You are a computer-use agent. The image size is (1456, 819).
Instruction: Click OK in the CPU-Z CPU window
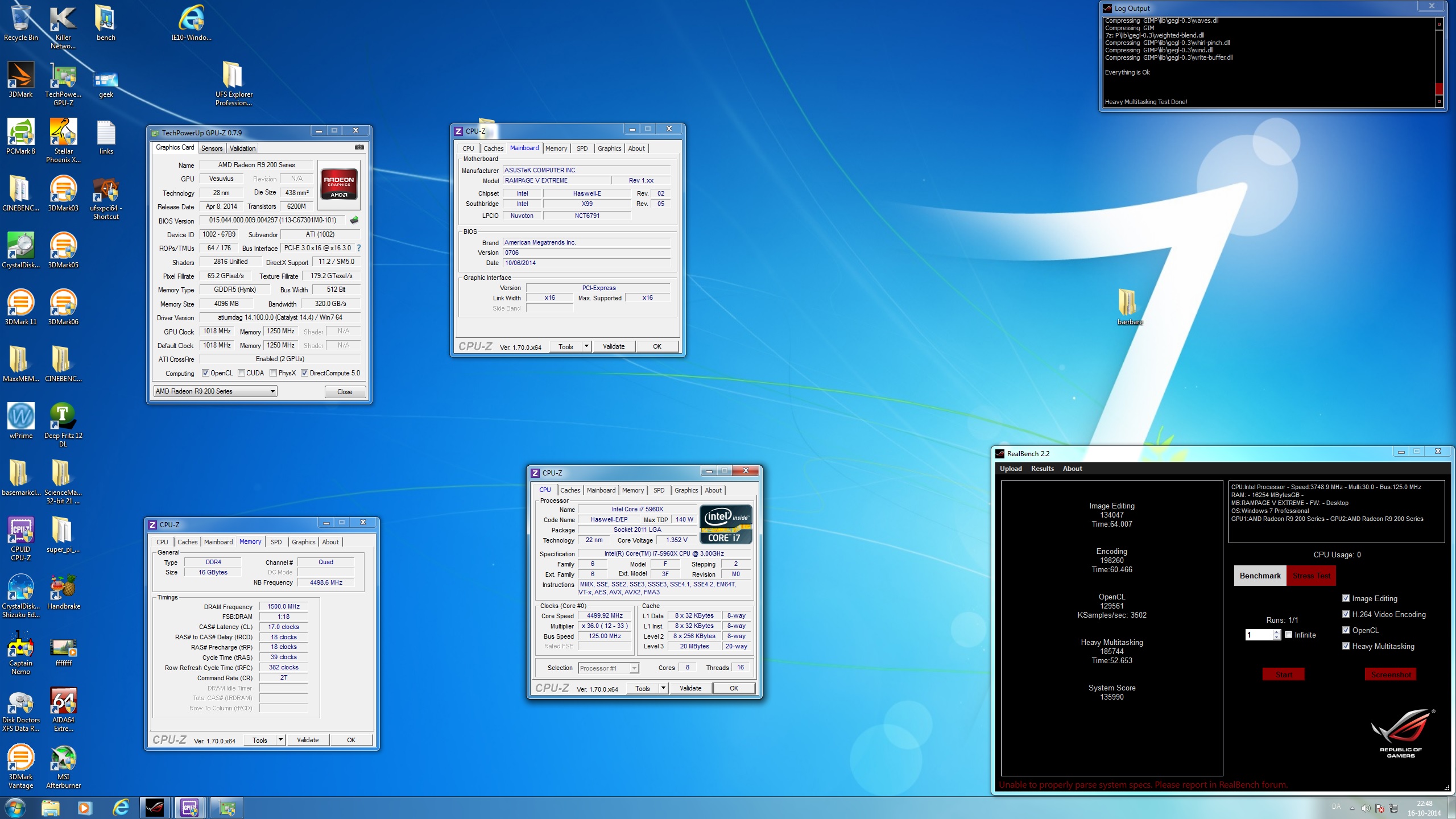click(734, 688)
